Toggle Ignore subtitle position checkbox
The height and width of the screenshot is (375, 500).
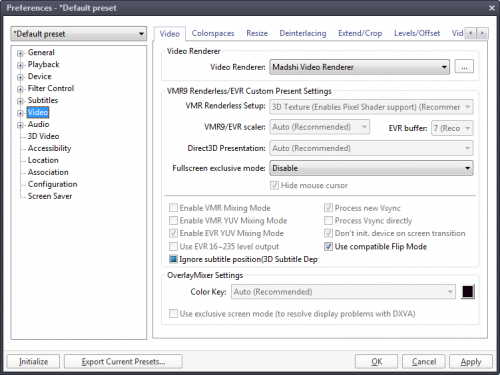pos(173,259)
